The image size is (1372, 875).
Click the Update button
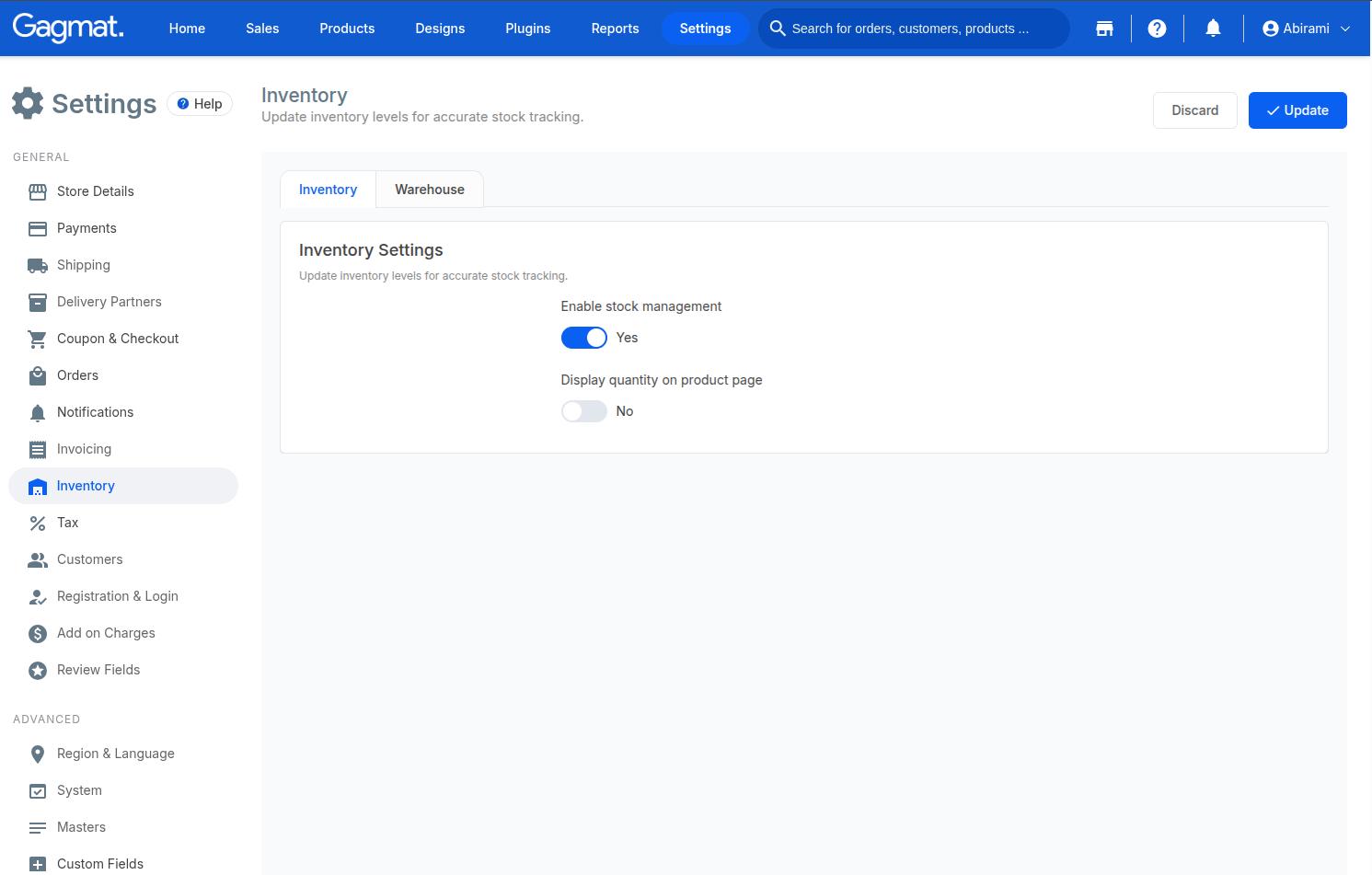coord(1297,110)
